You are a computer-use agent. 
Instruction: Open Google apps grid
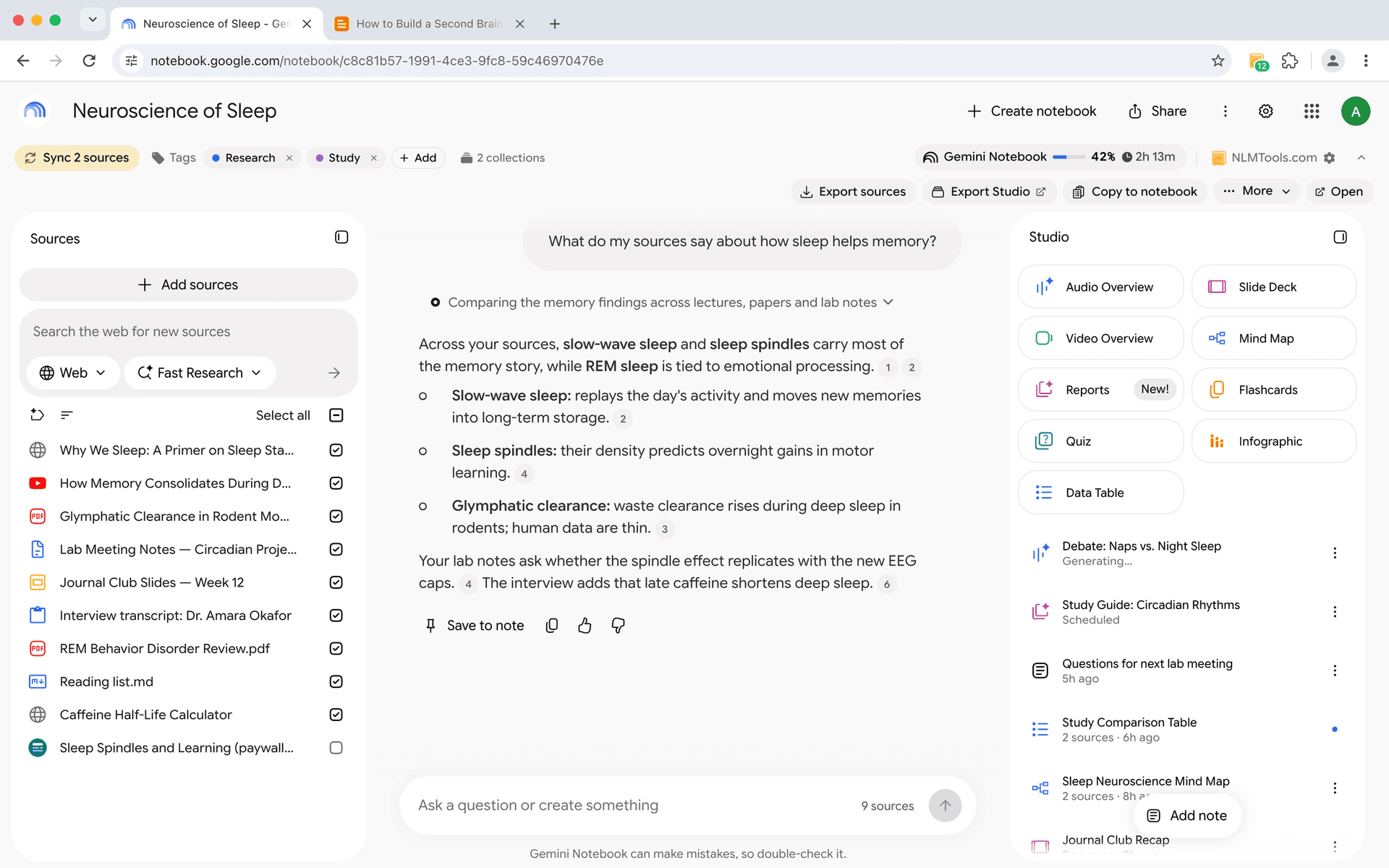[x=1312, y=111]
